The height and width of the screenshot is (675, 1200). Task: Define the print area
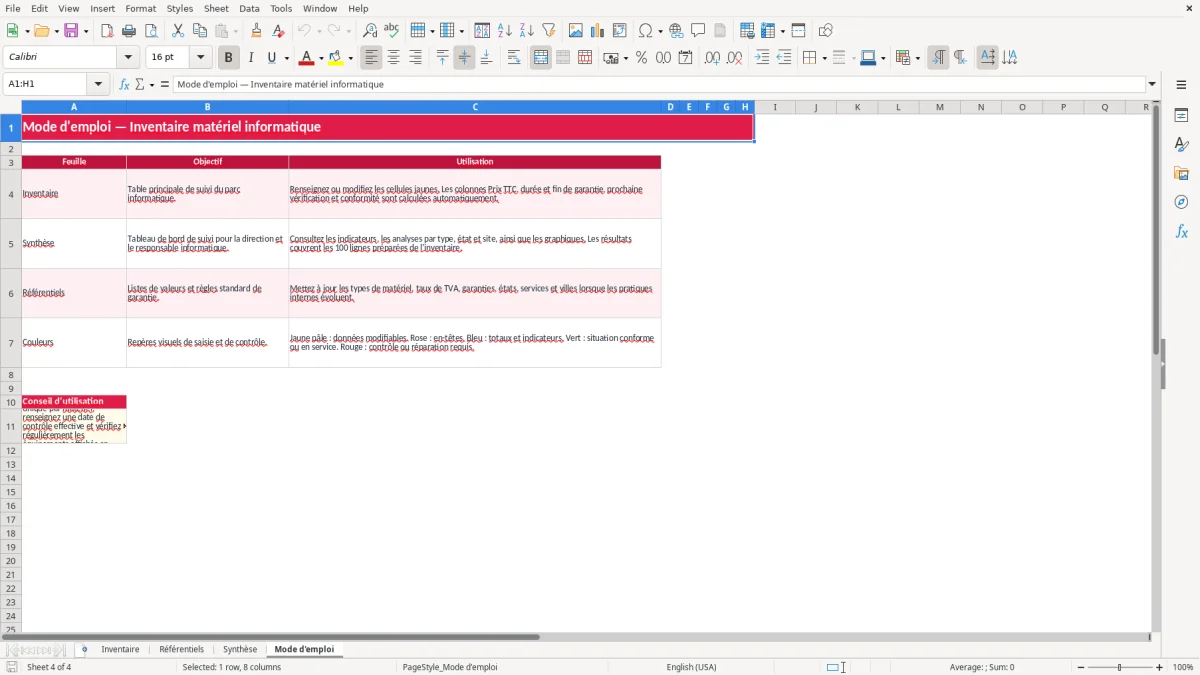coord(747,31)
